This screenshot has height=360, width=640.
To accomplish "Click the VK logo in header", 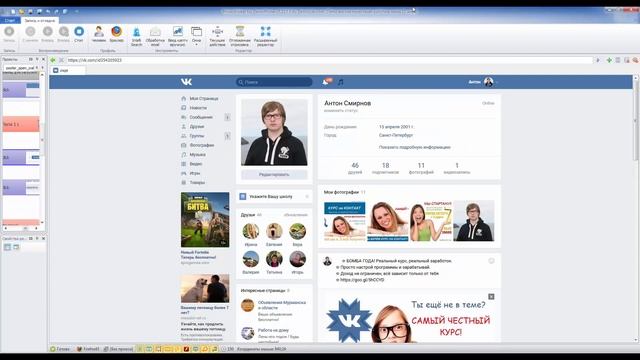I will click(x=186, y=82).
